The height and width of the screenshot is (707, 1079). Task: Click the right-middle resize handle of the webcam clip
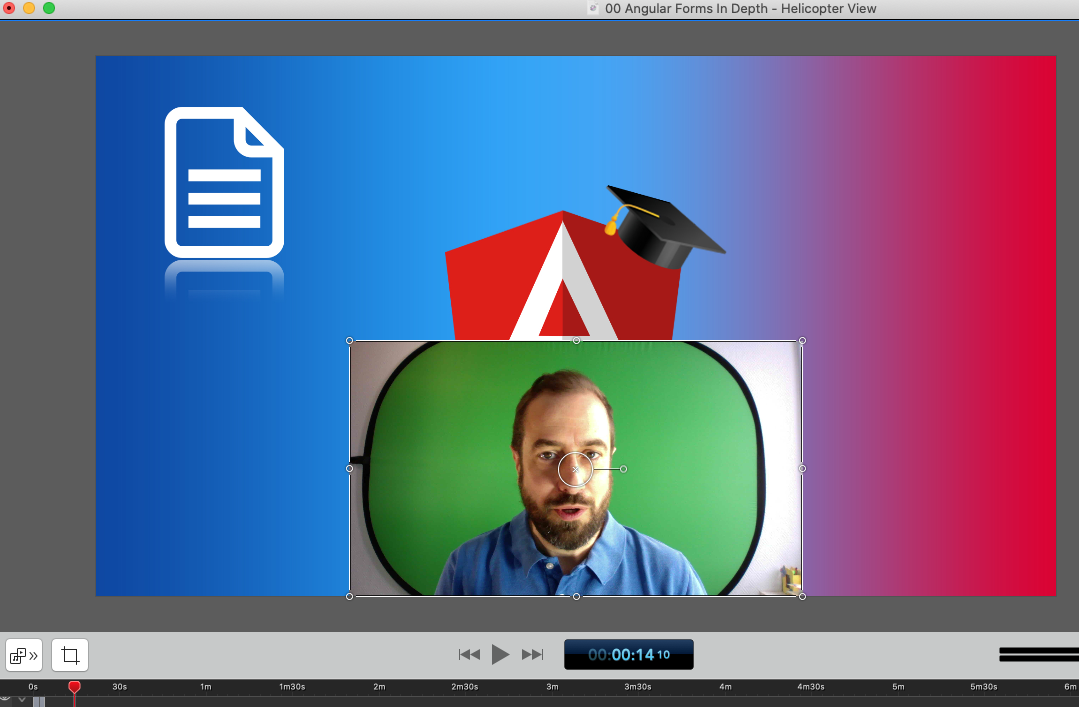[x=802, y=469]
